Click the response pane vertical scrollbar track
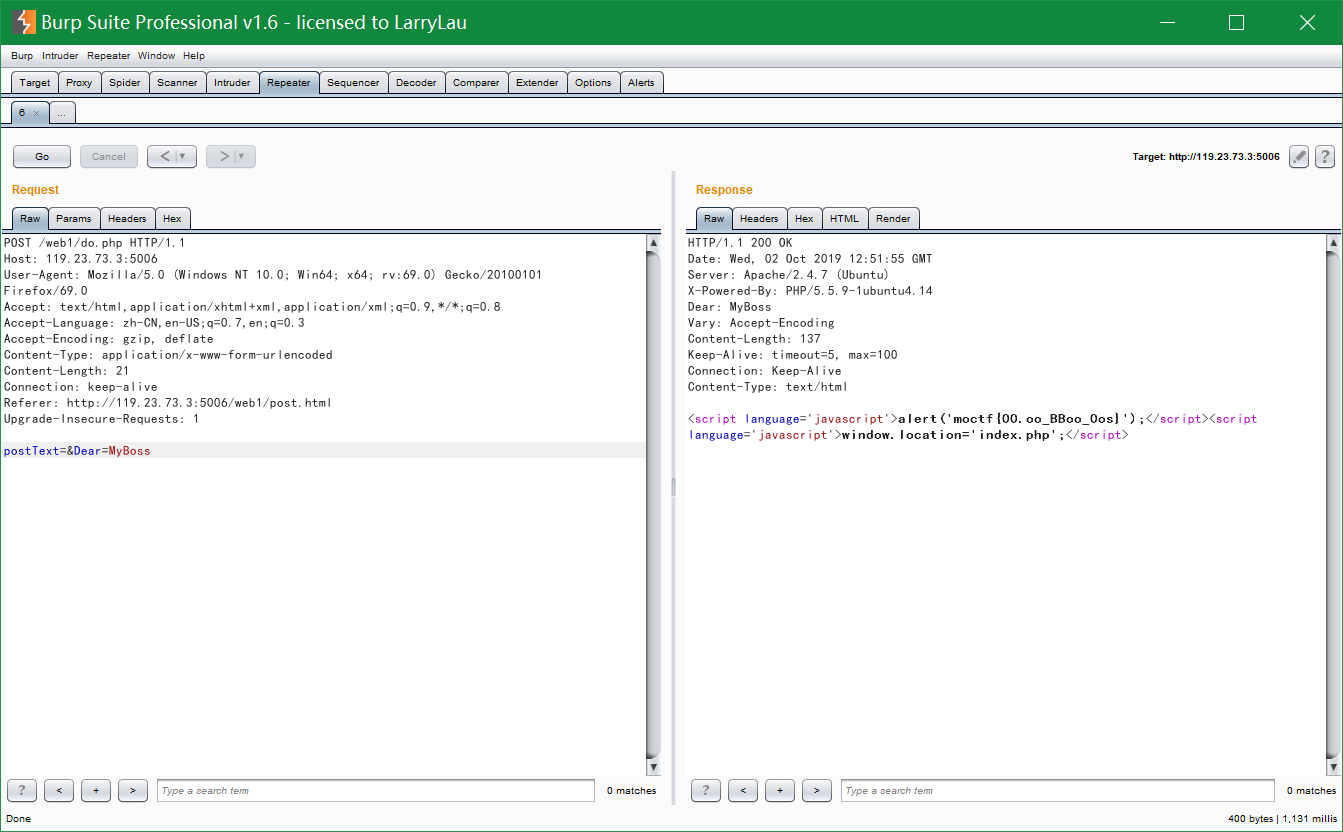 (x=1332, y=505)
